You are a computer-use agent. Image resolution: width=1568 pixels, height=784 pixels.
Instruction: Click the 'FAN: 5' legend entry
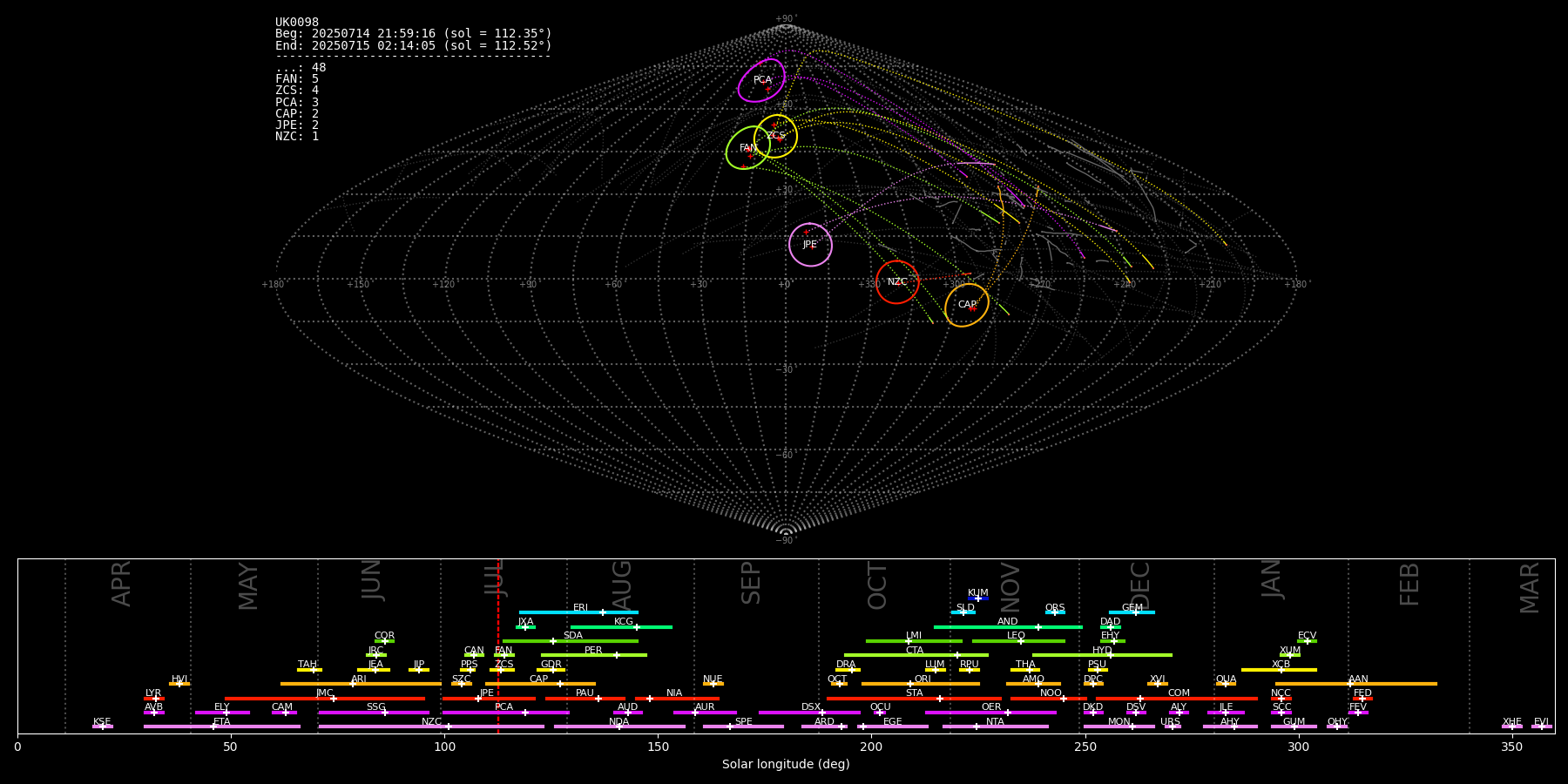coord(297,79)
